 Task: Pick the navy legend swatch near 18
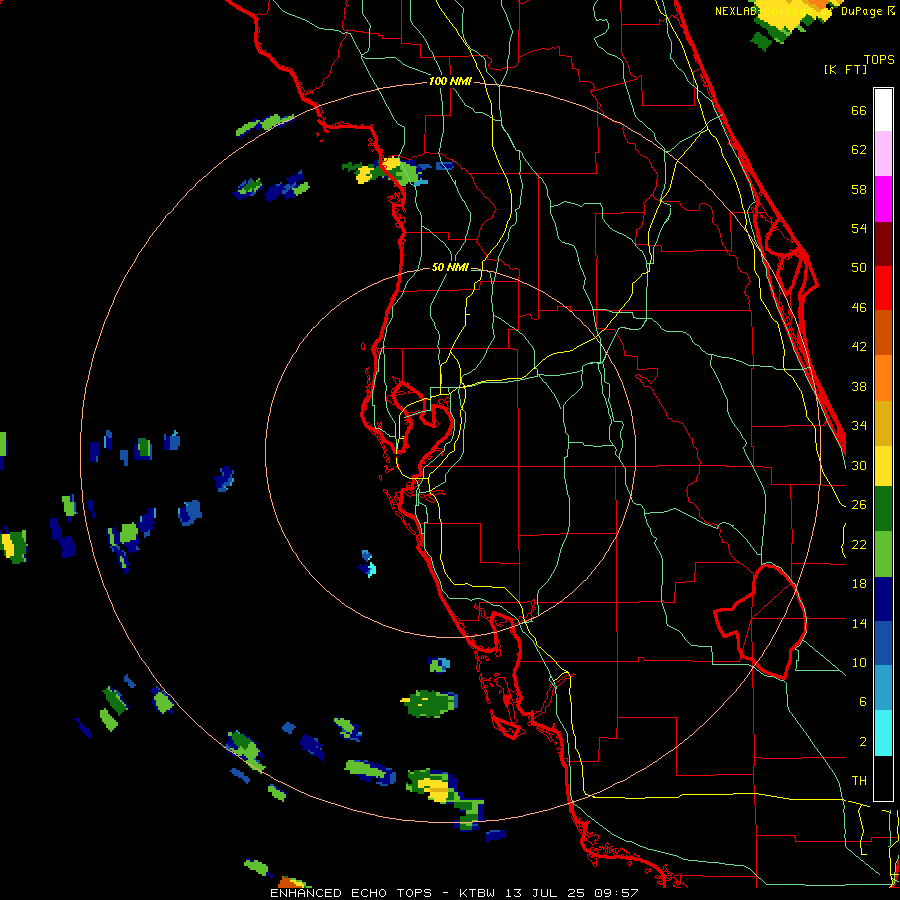[883, 599]
